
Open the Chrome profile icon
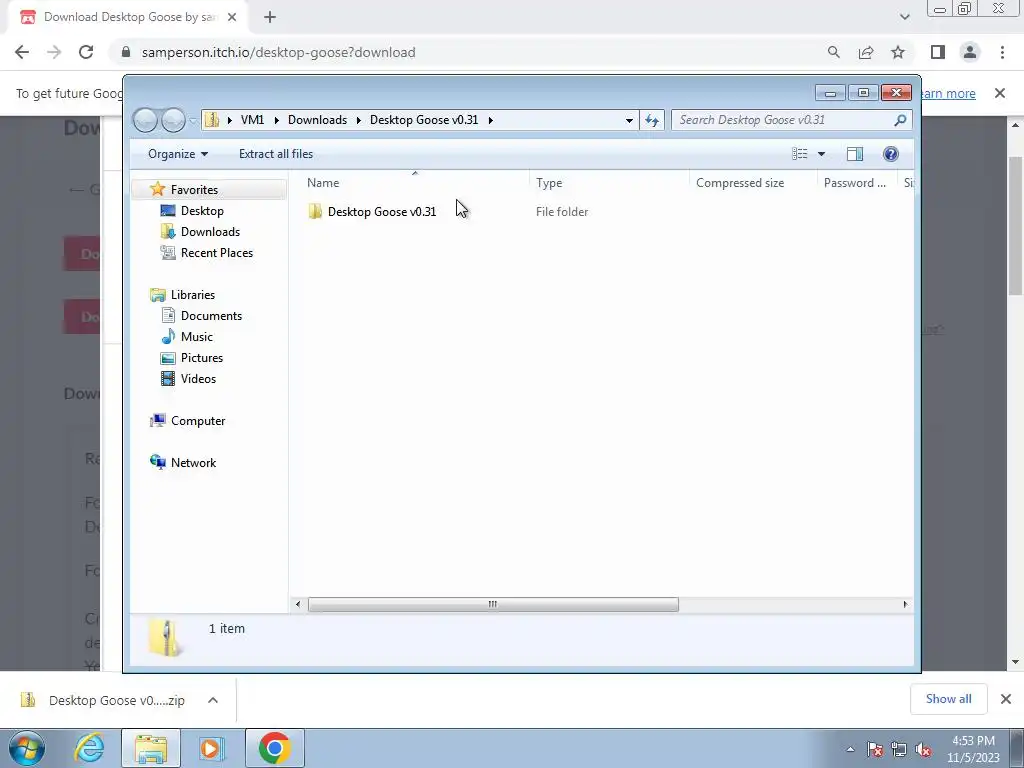970,52
